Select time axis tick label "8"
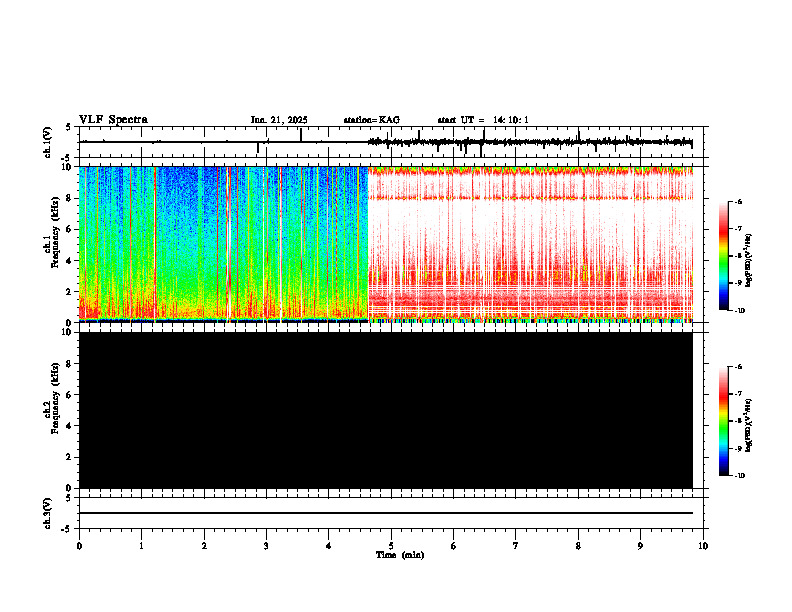Viewport: 792px width, 612px height. pyautogui.click(x=578, y=546)
